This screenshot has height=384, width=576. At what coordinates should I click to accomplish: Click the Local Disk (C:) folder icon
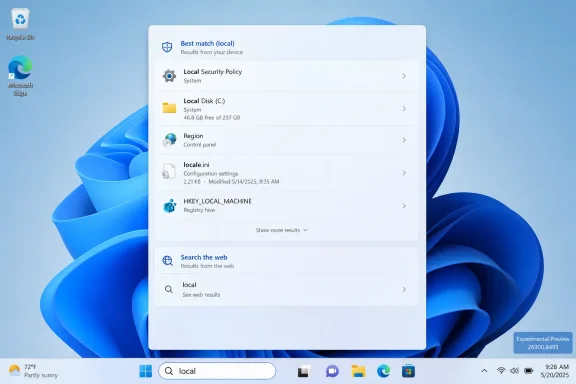click(169, 108)
